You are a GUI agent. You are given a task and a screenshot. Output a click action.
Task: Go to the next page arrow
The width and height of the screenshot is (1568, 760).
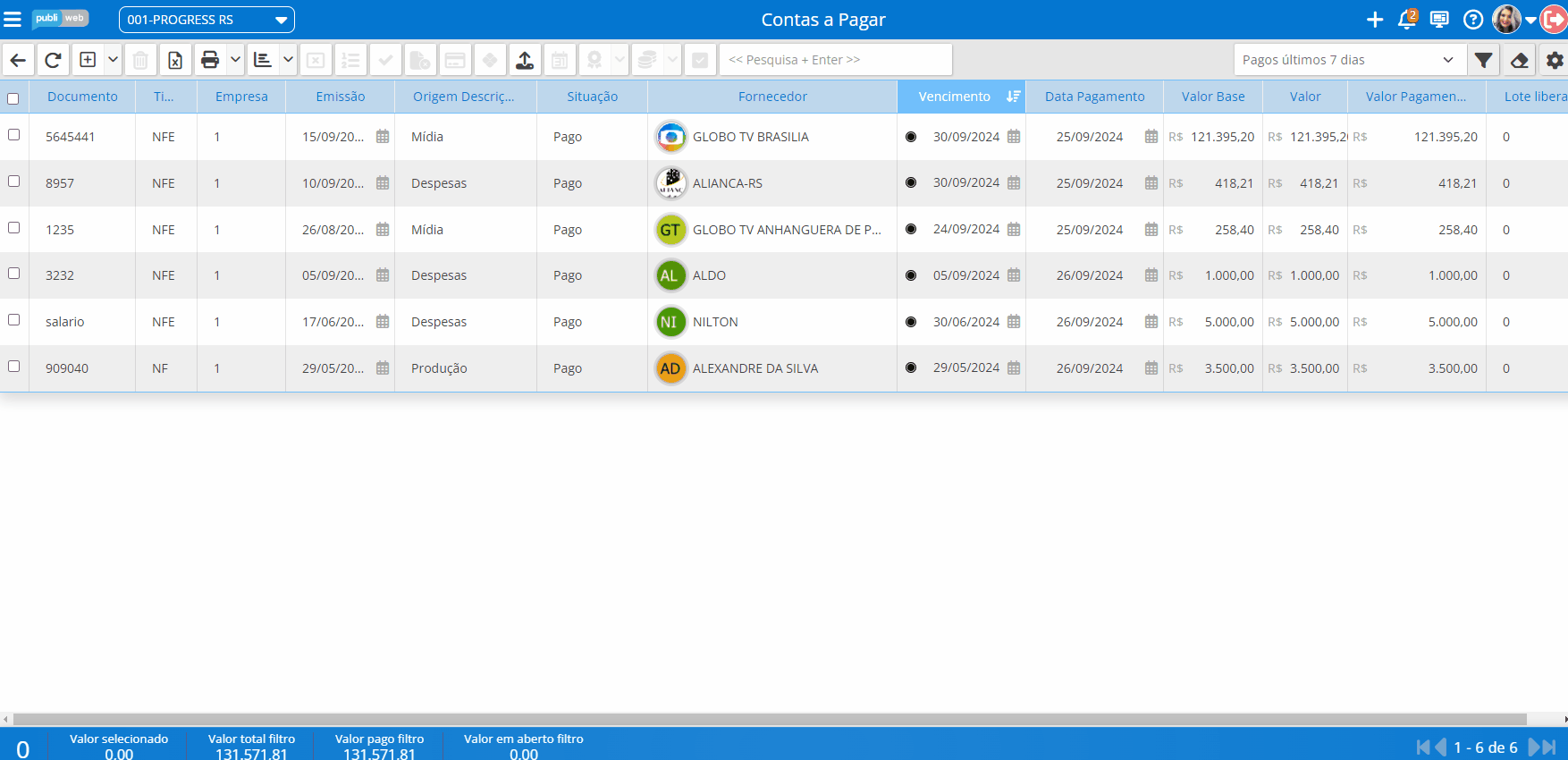1535,747
